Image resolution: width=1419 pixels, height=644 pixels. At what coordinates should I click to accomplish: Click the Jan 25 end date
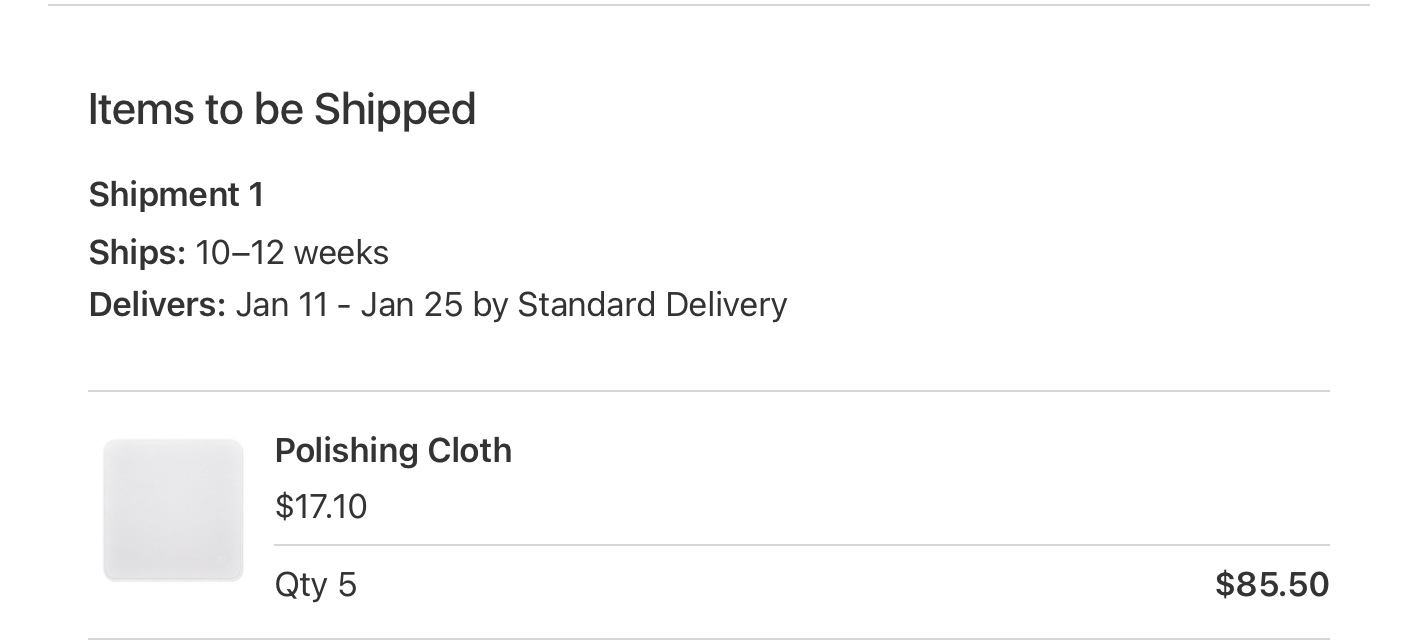tap(411, 305)
